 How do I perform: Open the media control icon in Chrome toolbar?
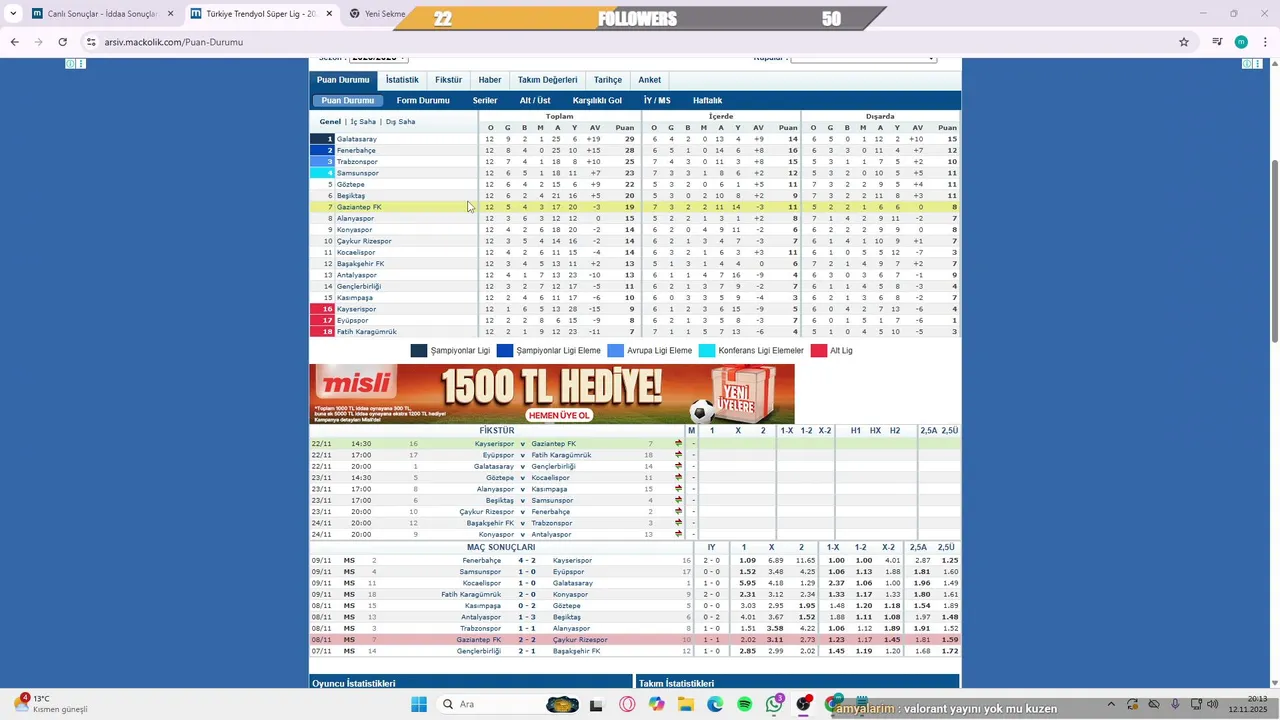click(x=1217, y=42)
